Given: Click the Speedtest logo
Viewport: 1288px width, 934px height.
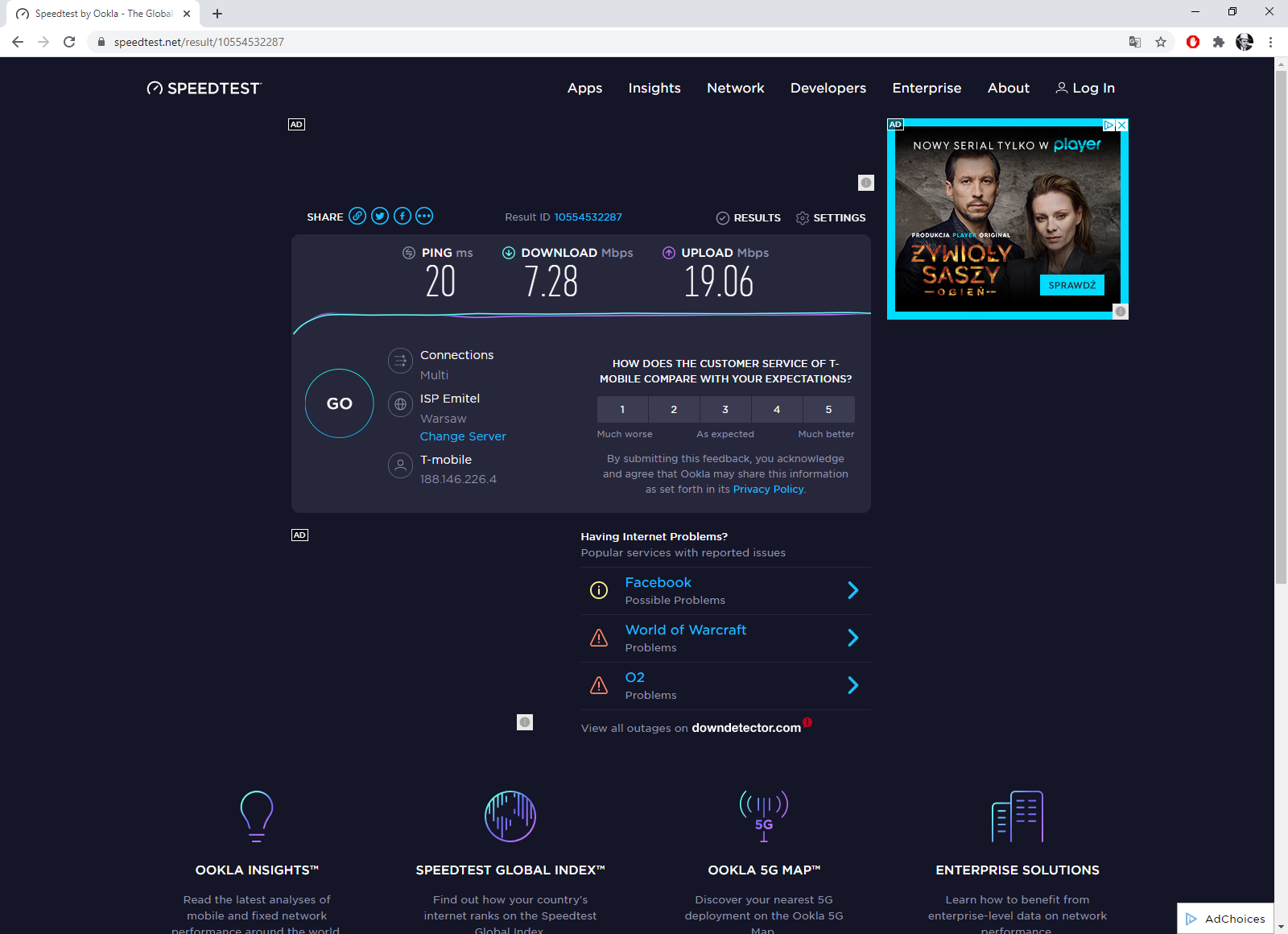Looking at the screenshot, I should pyautogui.click(x=204, y=89).
